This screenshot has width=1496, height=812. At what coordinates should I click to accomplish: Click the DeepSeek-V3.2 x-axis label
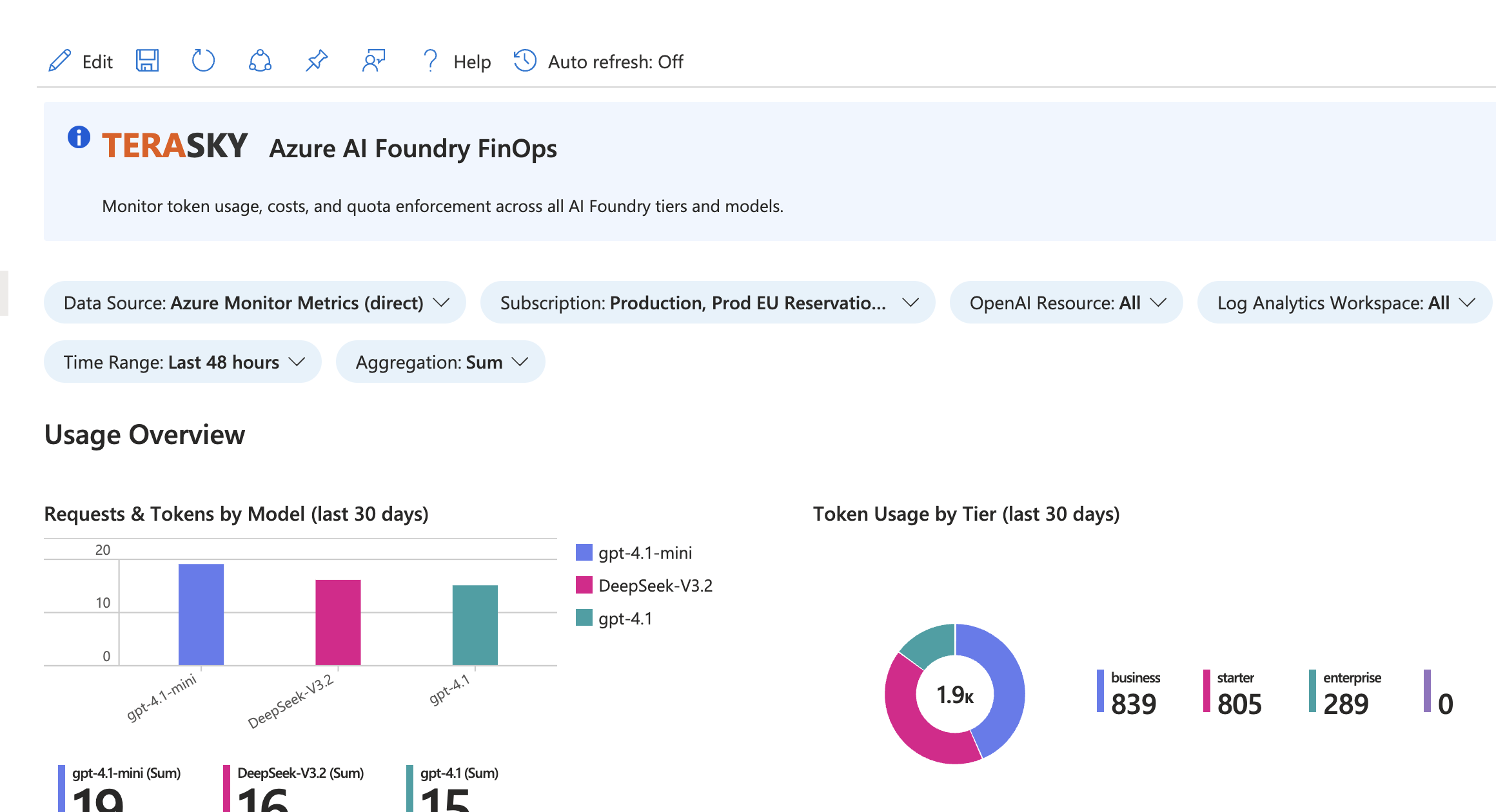click(x=291, y=701)
